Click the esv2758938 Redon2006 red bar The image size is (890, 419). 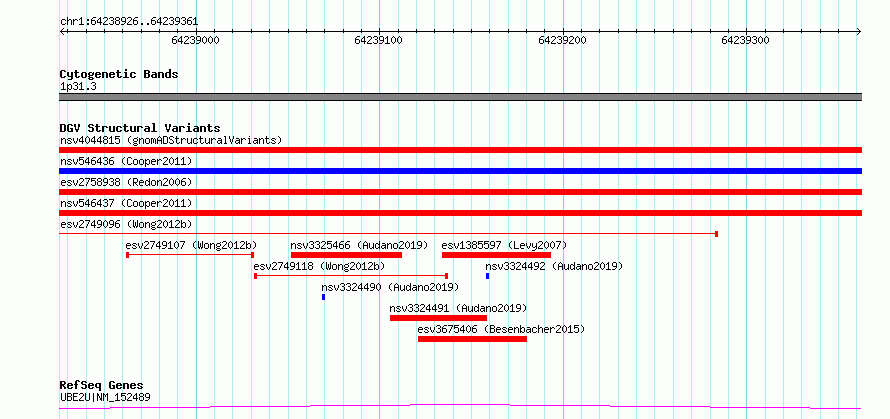[460, 192]
